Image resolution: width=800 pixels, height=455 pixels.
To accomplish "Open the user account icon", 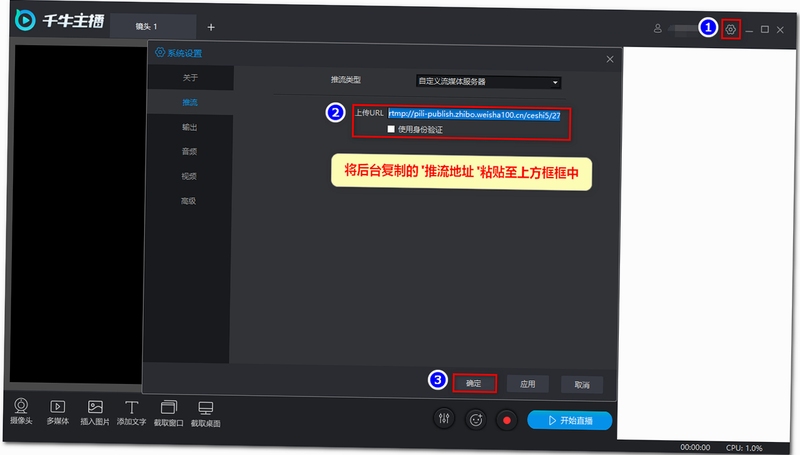I will (658, 29).
